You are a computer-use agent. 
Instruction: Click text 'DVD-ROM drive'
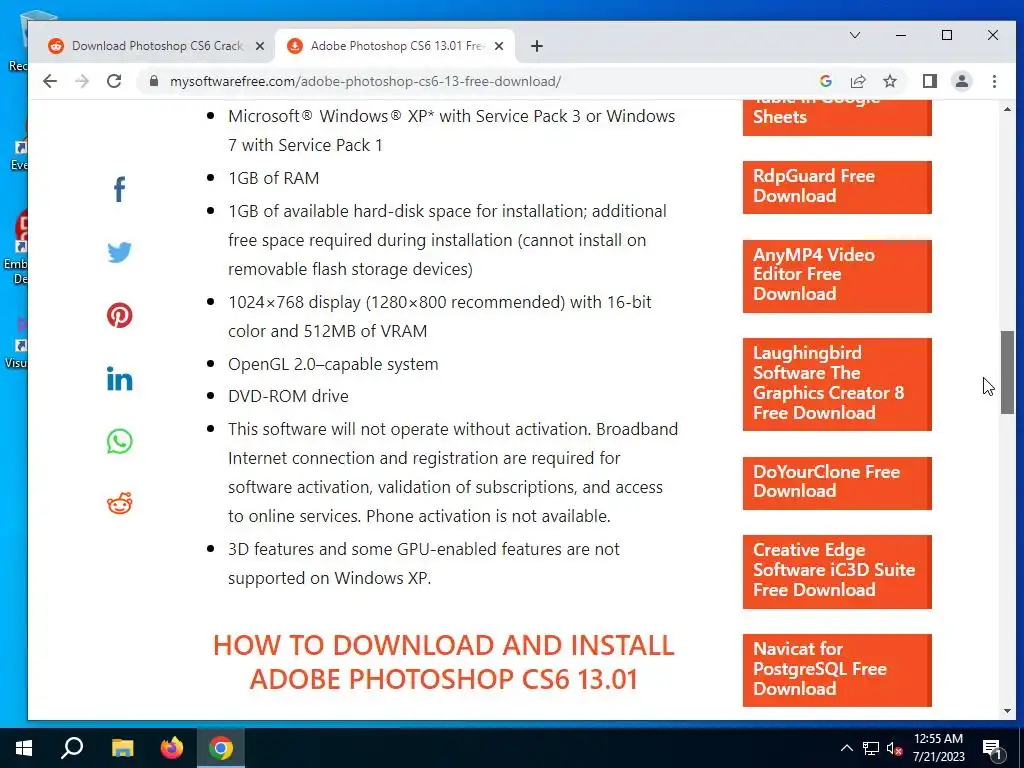(288, 396)
